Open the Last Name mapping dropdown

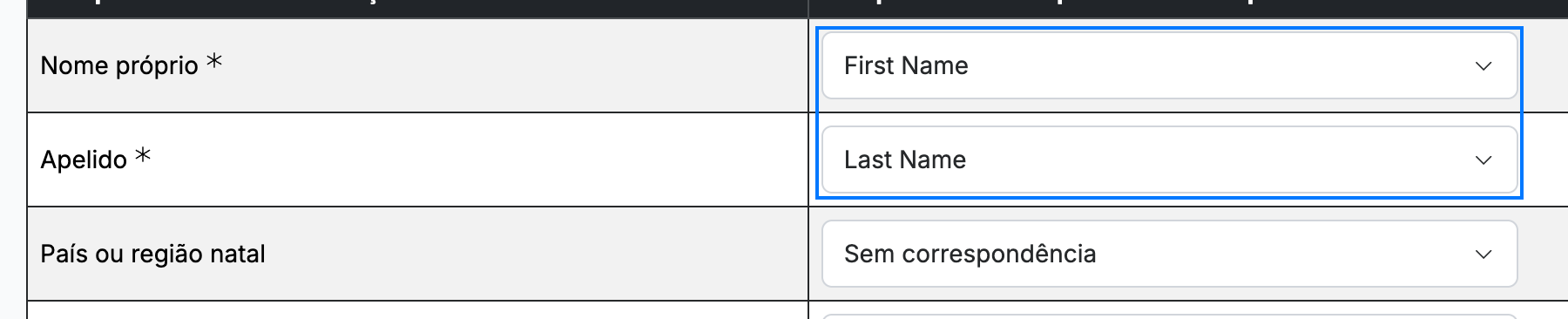(1169, 159)
